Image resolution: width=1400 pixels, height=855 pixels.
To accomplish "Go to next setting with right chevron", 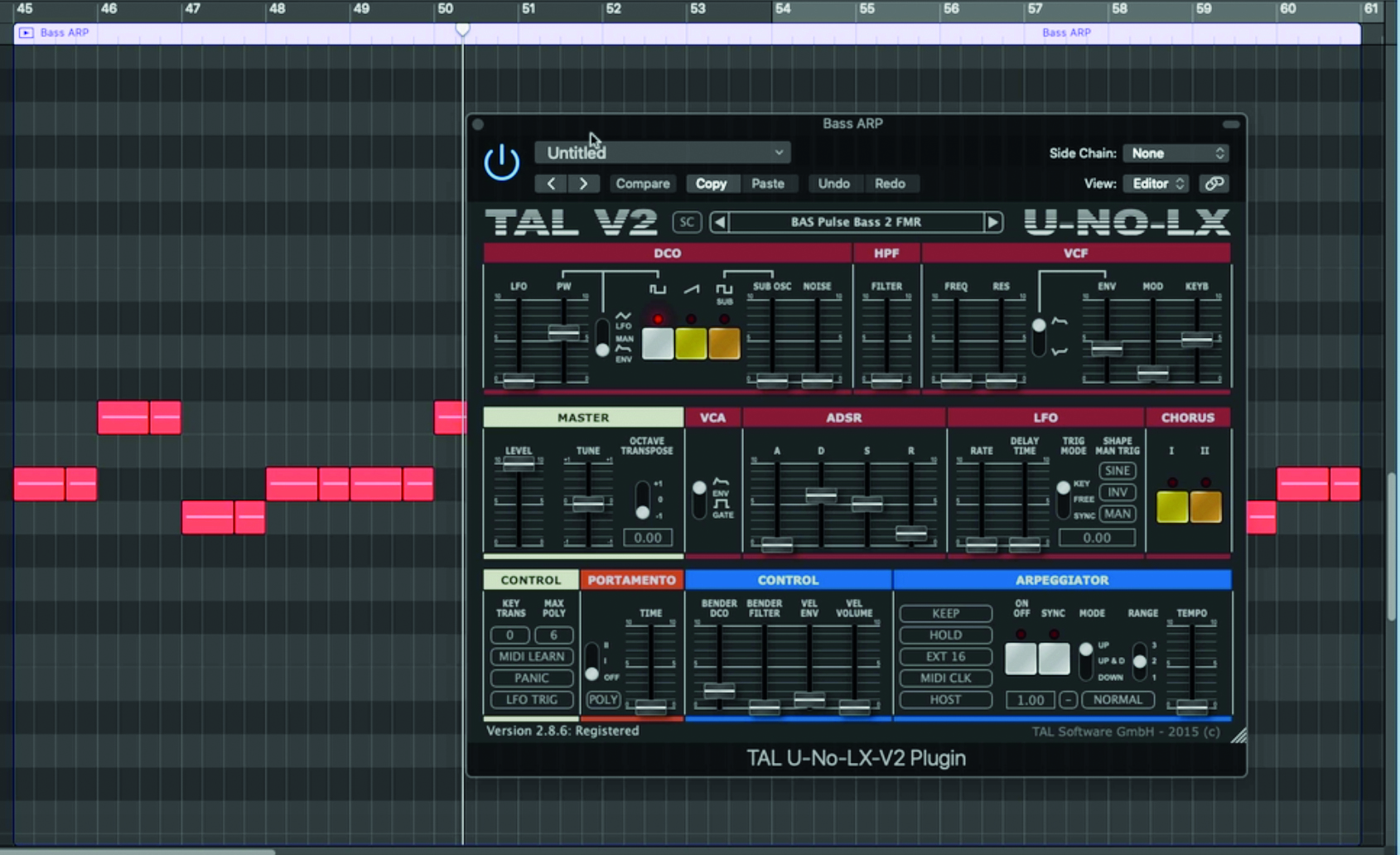I will [583, 184].
